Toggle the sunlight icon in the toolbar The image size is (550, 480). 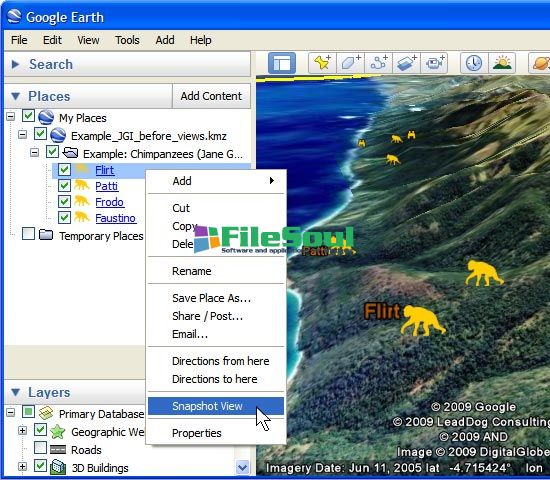[x=502, y=63]
